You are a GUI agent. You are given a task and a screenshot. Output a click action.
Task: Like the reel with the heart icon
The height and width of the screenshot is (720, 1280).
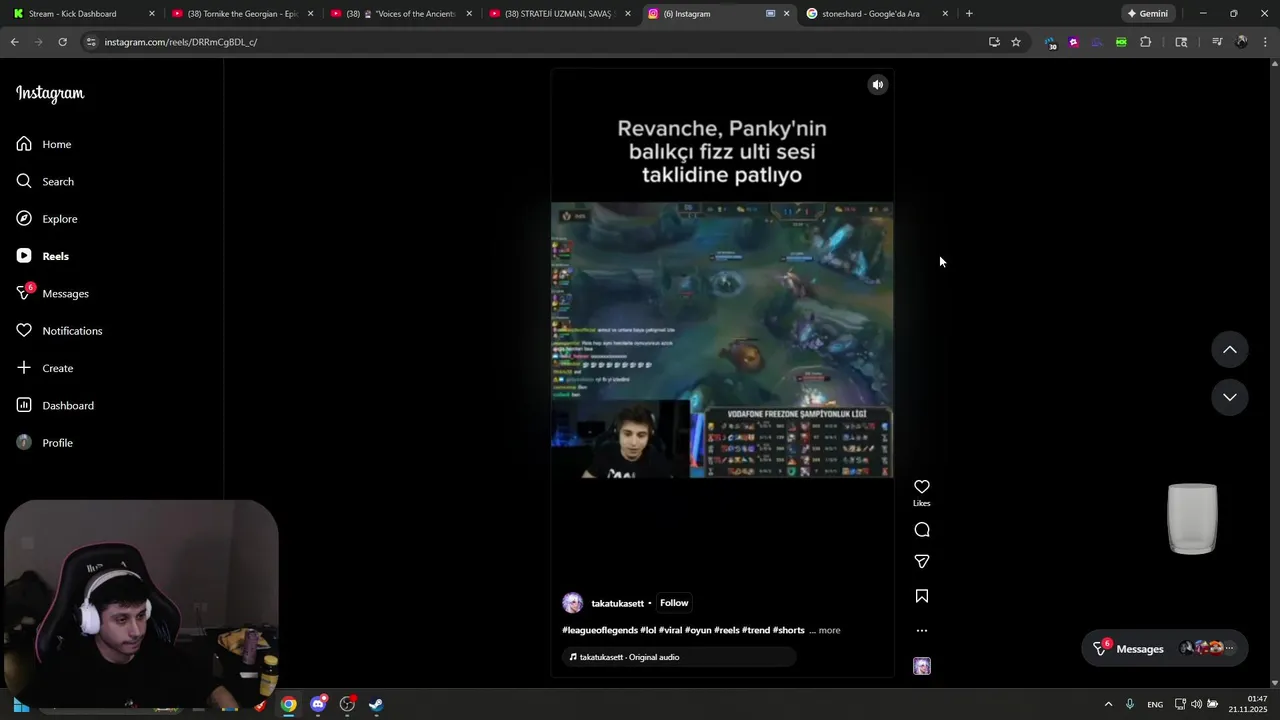[922, 487]
